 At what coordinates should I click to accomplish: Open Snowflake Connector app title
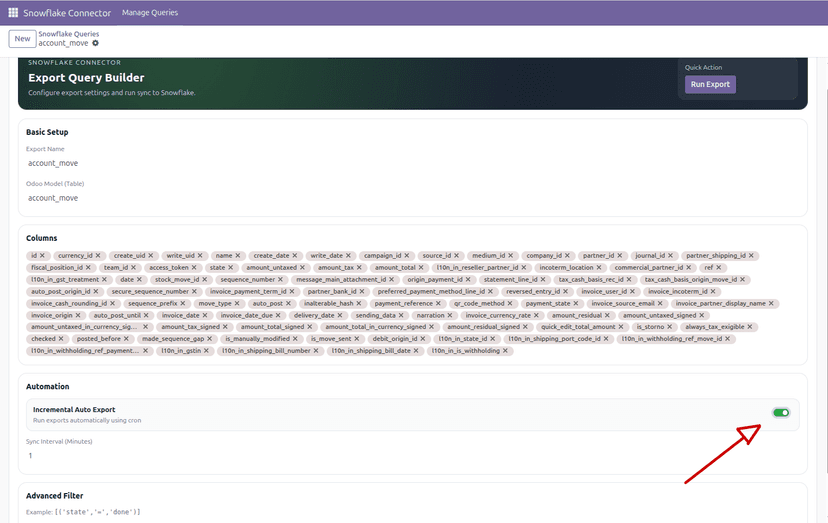[67, 13]
